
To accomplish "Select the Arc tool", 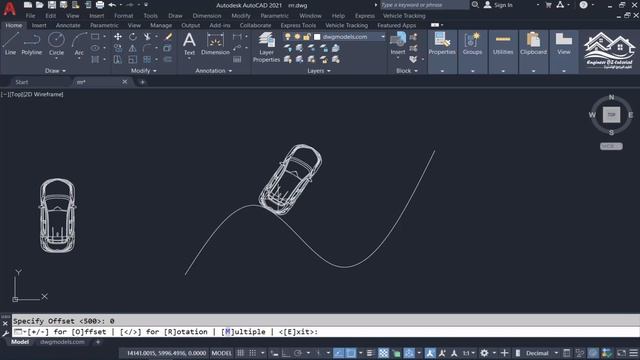I will [x=79, y=44].
